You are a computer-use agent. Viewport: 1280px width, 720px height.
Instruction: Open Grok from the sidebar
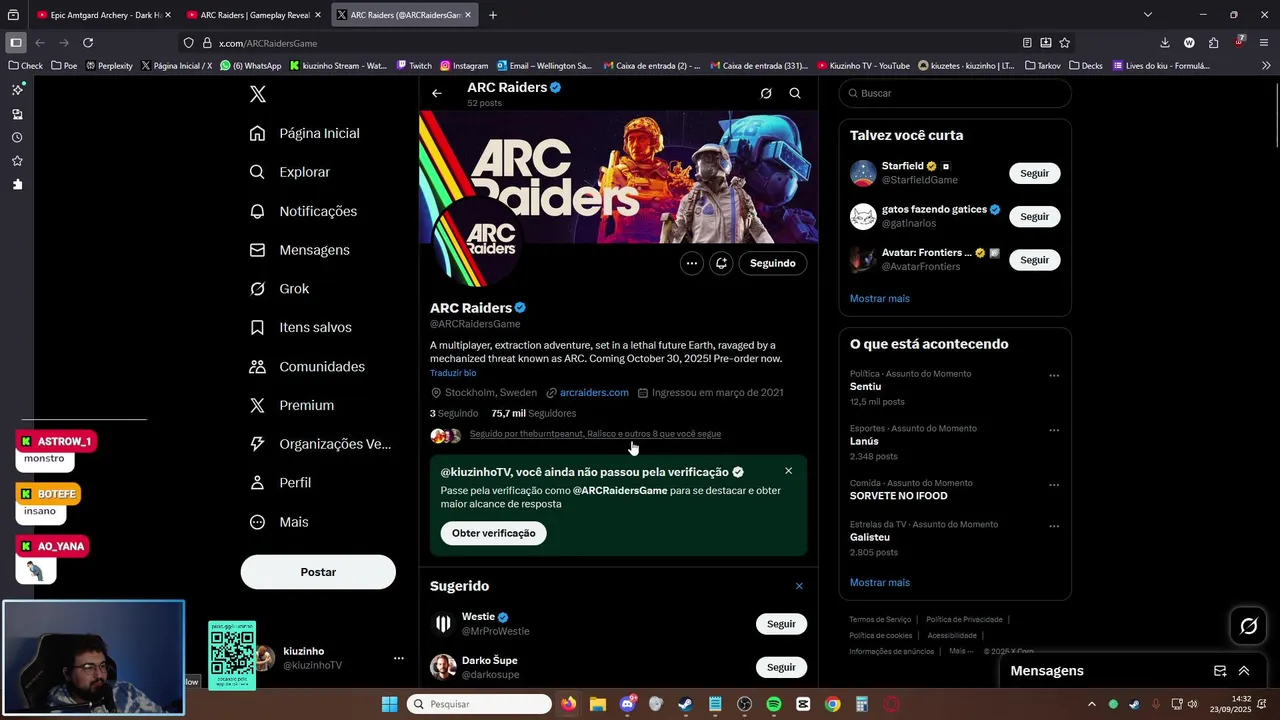pyautogui.click(x=279, y=289)
